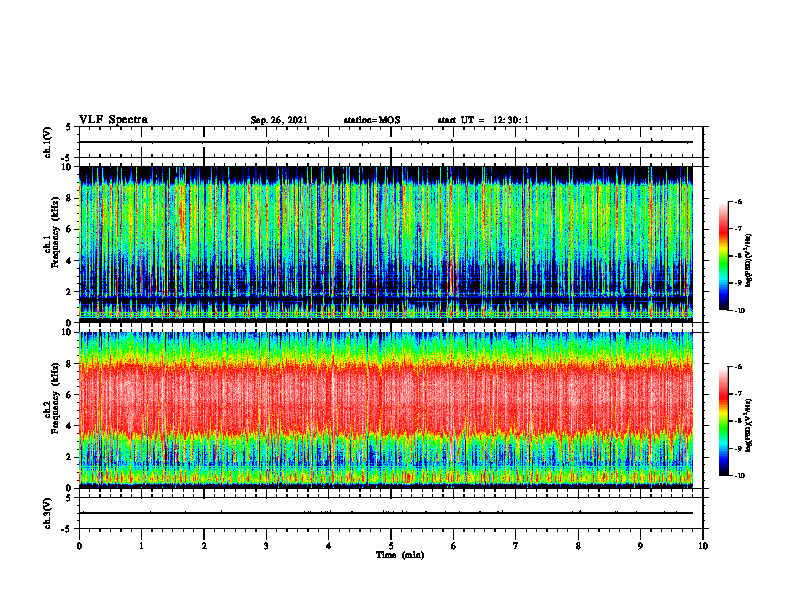Click time axis tick label 1
Image resolution: width=792 pixels, height=612 pixels.
(141, 546)
